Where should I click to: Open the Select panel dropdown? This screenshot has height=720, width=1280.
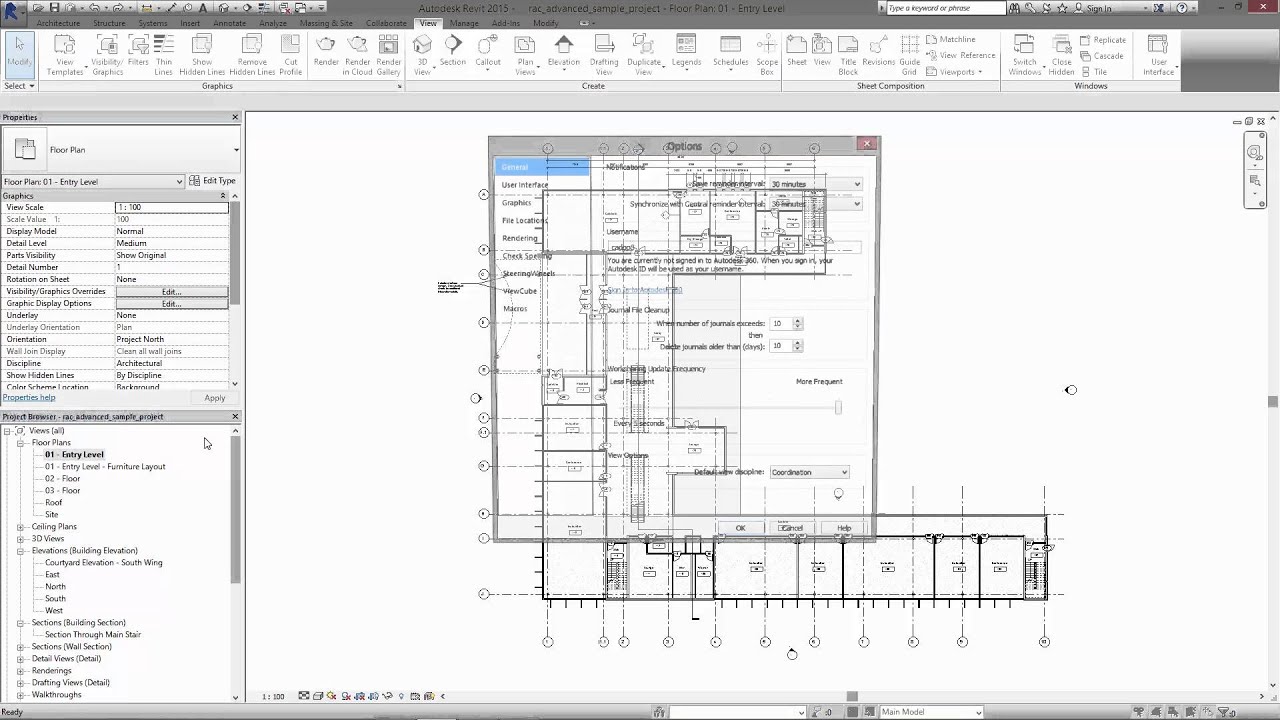pos(19,86)
